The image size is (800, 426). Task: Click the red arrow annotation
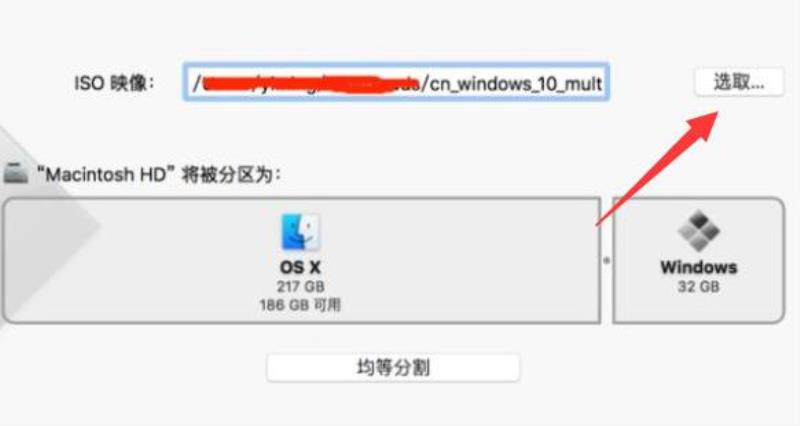(x=658, y=168)
